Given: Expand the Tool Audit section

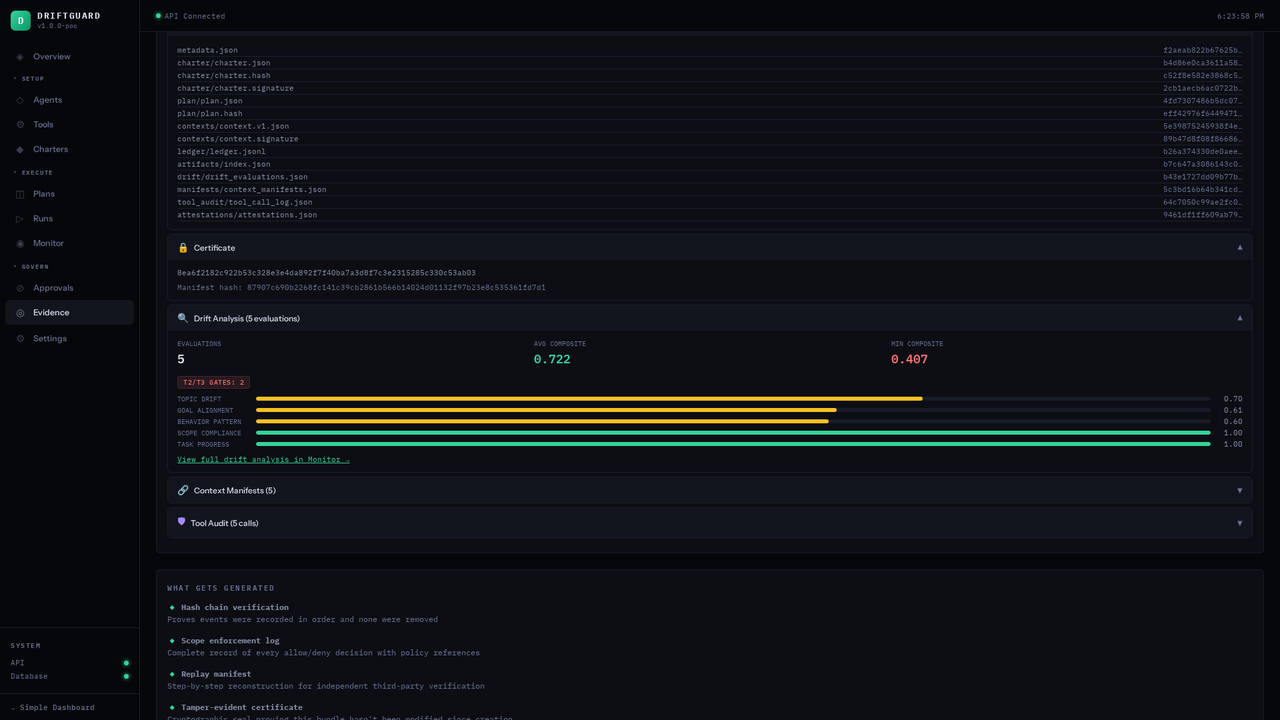Looking at the screenshot, I should click(1240, 522).
